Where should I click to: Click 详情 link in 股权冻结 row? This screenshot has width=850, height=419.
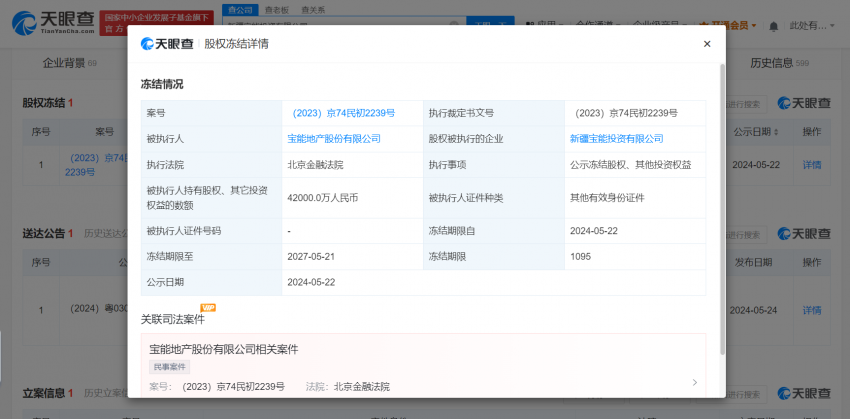tap(812, 165)
